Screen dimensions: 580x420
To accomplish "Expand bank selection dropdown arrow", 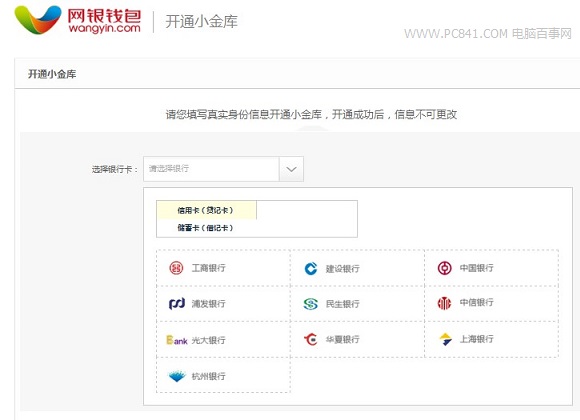I will point(291,169).
